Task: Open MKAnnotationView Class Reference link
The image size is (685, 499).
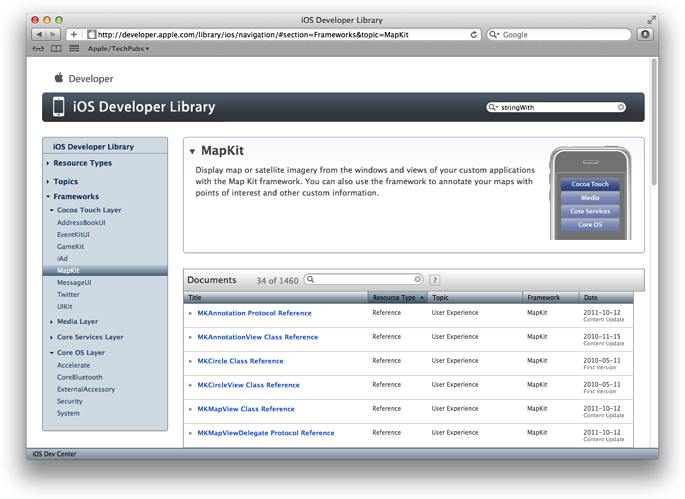Action: click(x=258, y=337)
